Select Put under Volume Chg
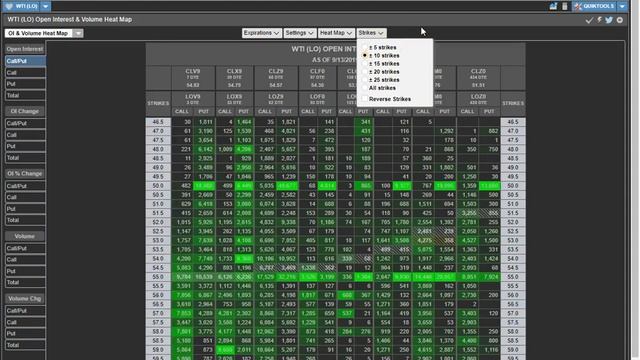 [25, 333]
